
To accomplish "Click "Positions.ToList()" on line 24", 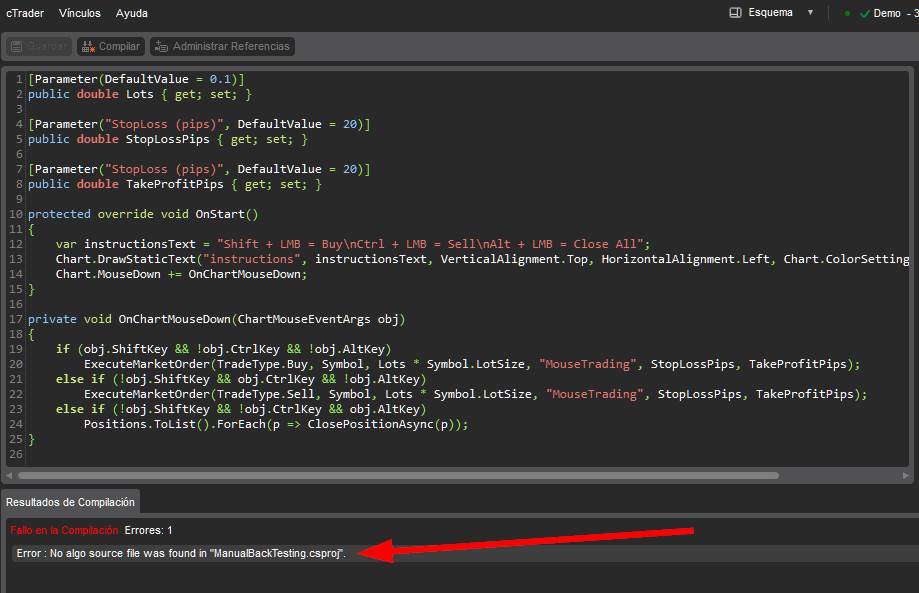I will click(147, 424).
